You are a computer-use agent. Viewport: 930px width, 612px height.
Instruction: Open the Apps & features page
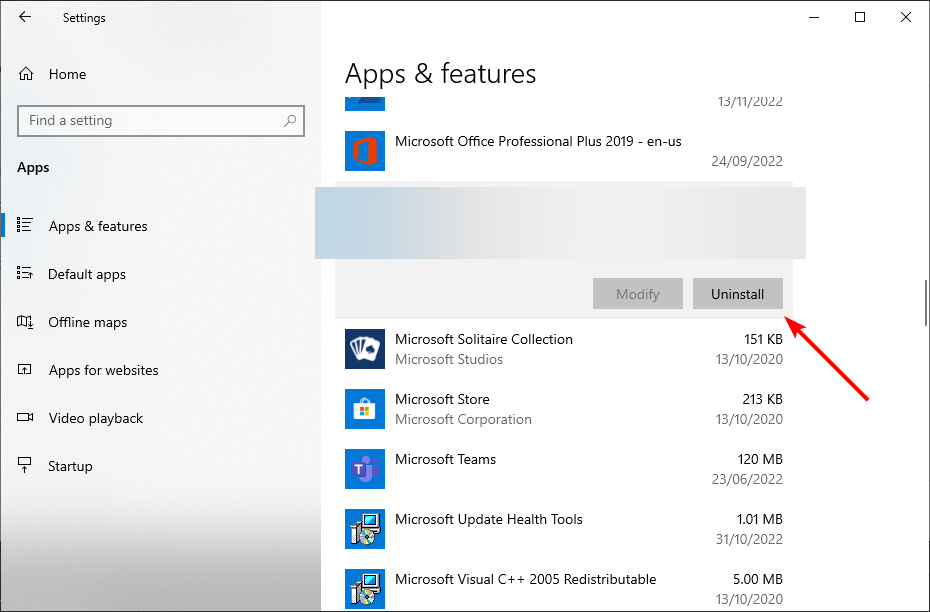click(98, 226)
